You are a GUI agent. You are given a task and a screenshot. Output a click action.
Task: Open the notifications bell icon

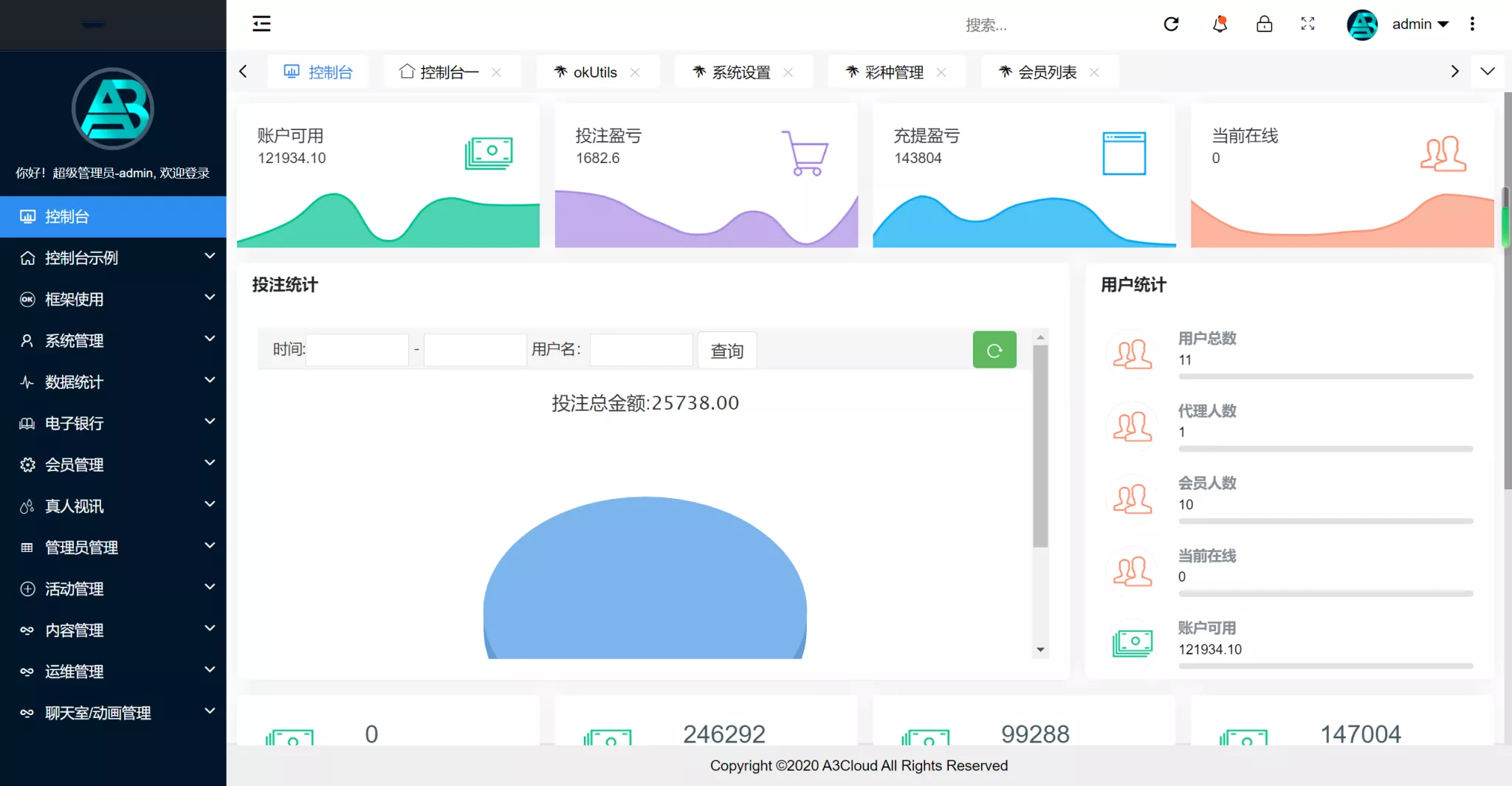coord(1218,24)
